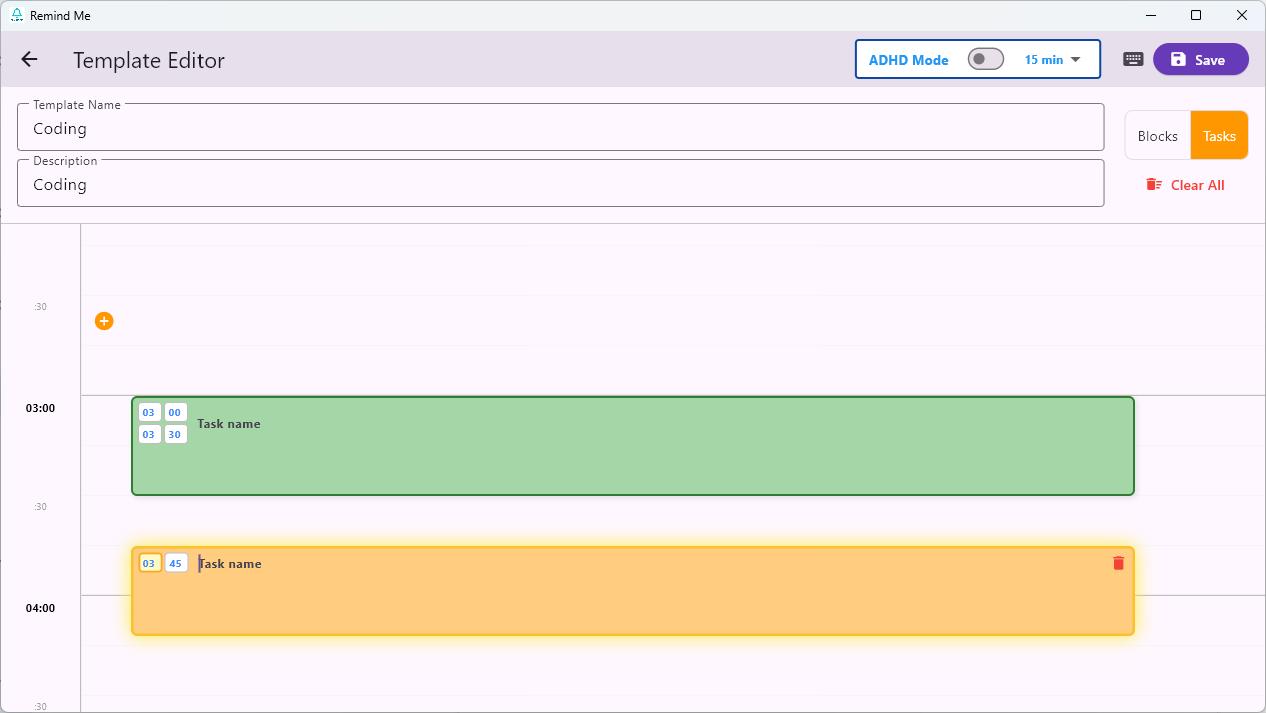The width and height of the screenshot is (1266, 713).
Task: Save the template
Action: click(x=1200, y=59)
